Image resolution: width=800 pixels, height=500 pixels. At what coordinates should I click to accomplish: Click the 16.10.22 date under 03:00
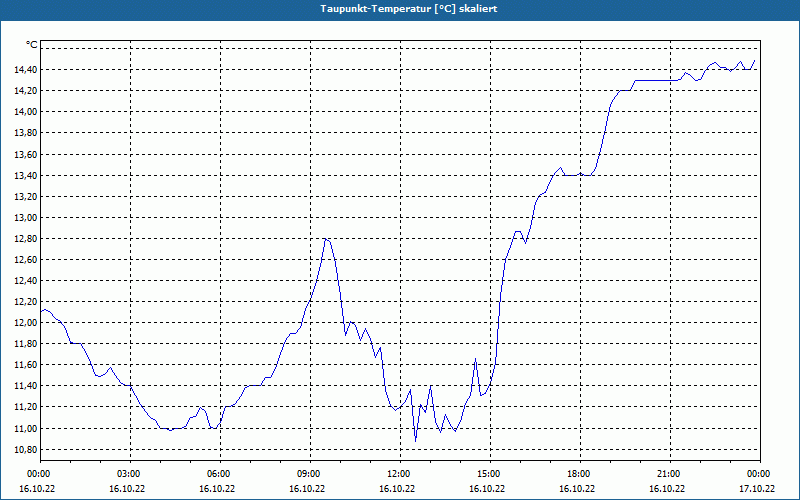[x=127, y=488]
